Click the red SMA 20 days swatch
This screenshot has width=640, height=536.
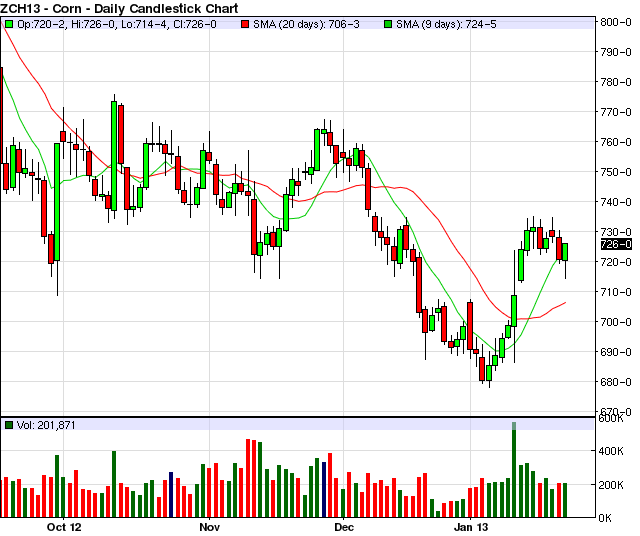pos(245,24)
